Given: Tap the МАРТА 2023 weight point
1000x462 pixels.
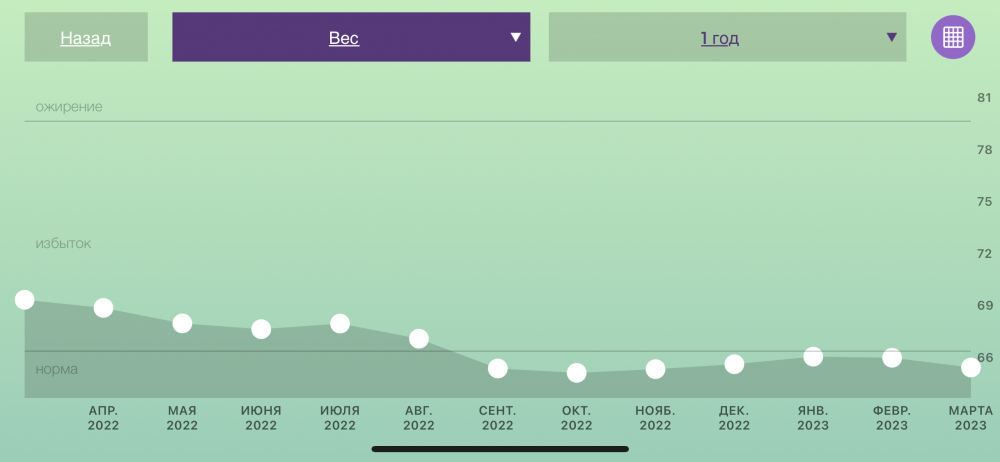Looking at the screenshot, I should coord(971,368).
